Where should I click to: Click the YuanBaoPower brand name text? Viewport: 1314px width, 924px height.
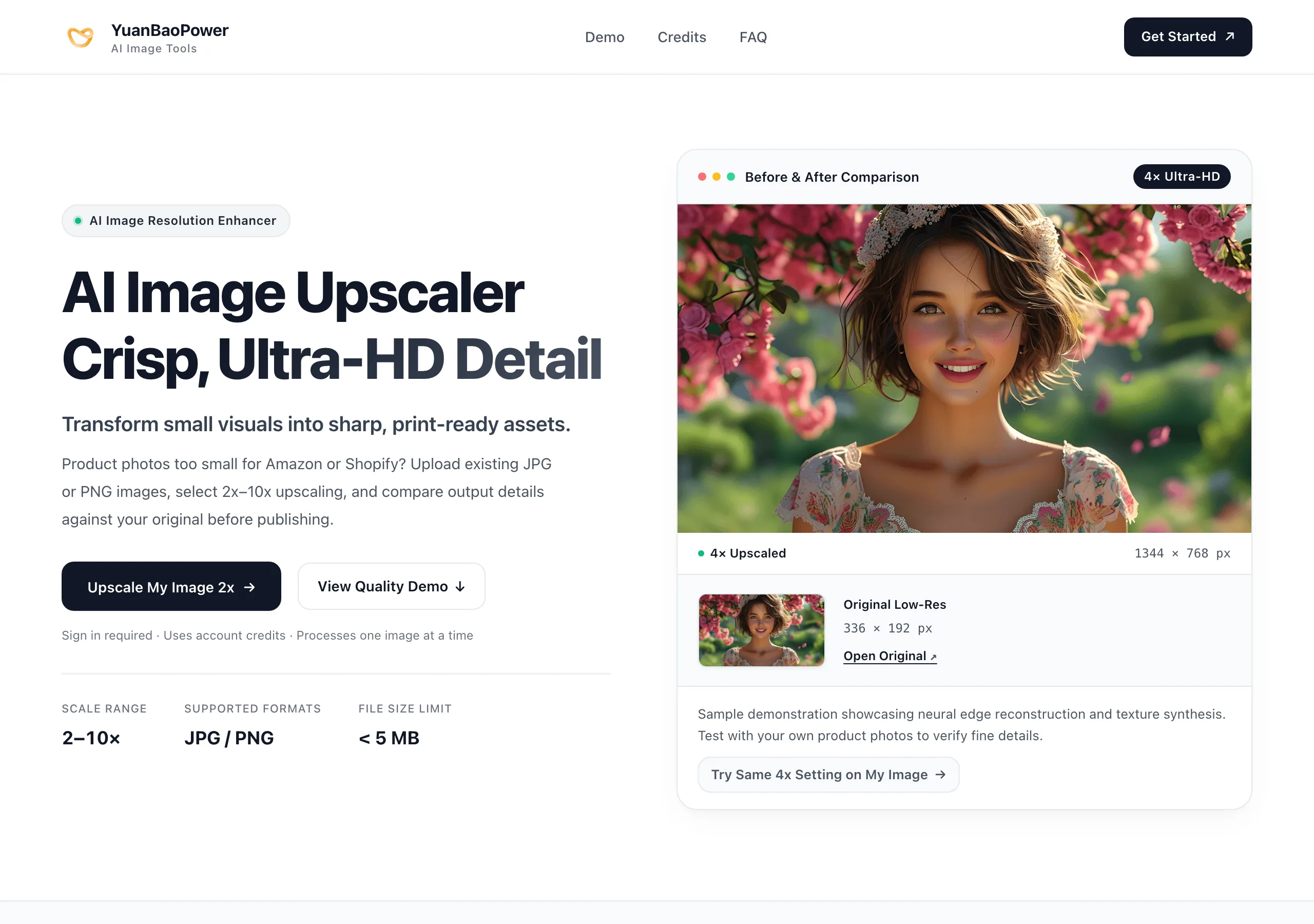pos(170,30)
